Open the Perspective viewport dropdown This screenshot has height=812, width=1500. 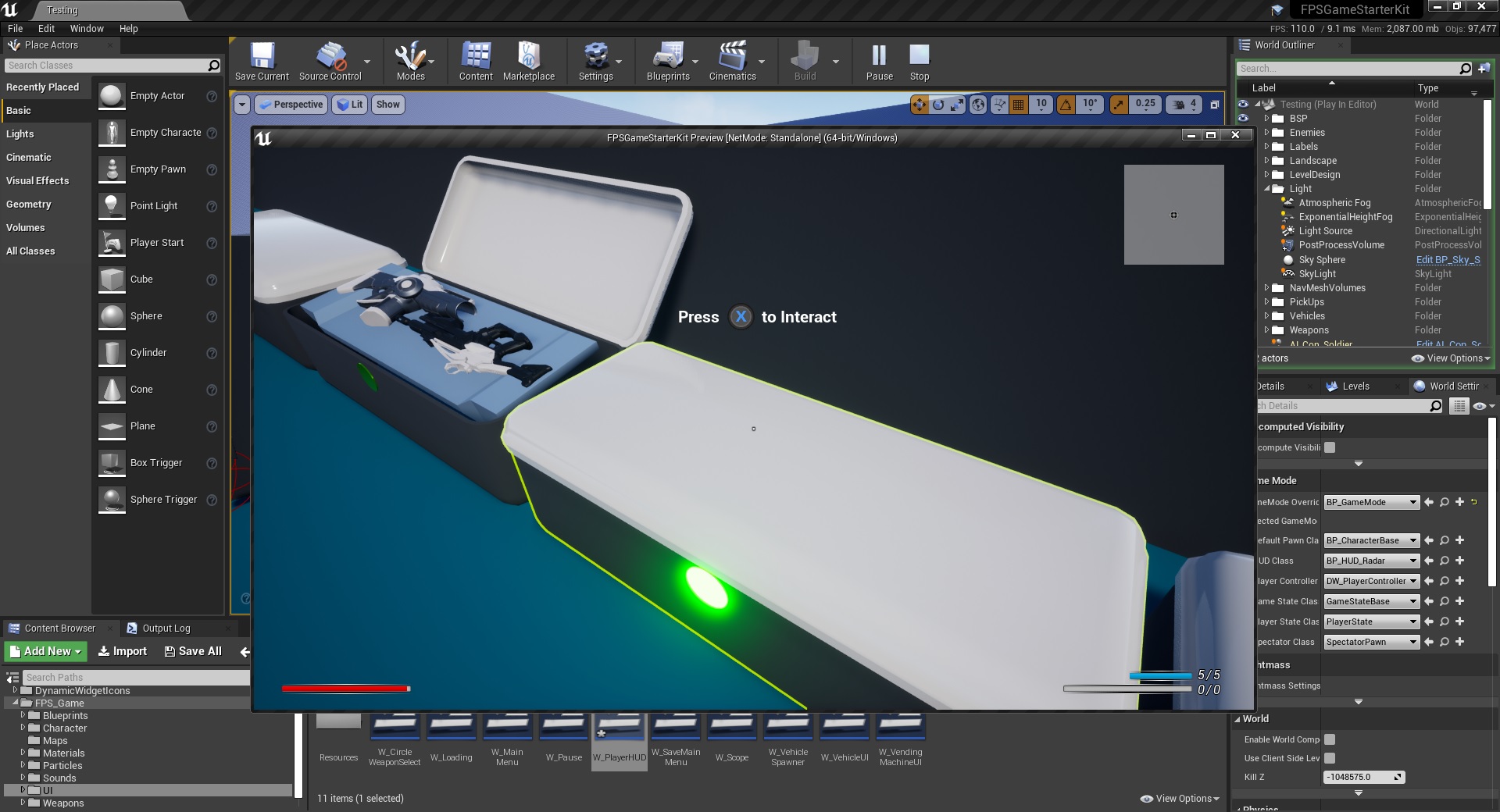coord(291,105)
